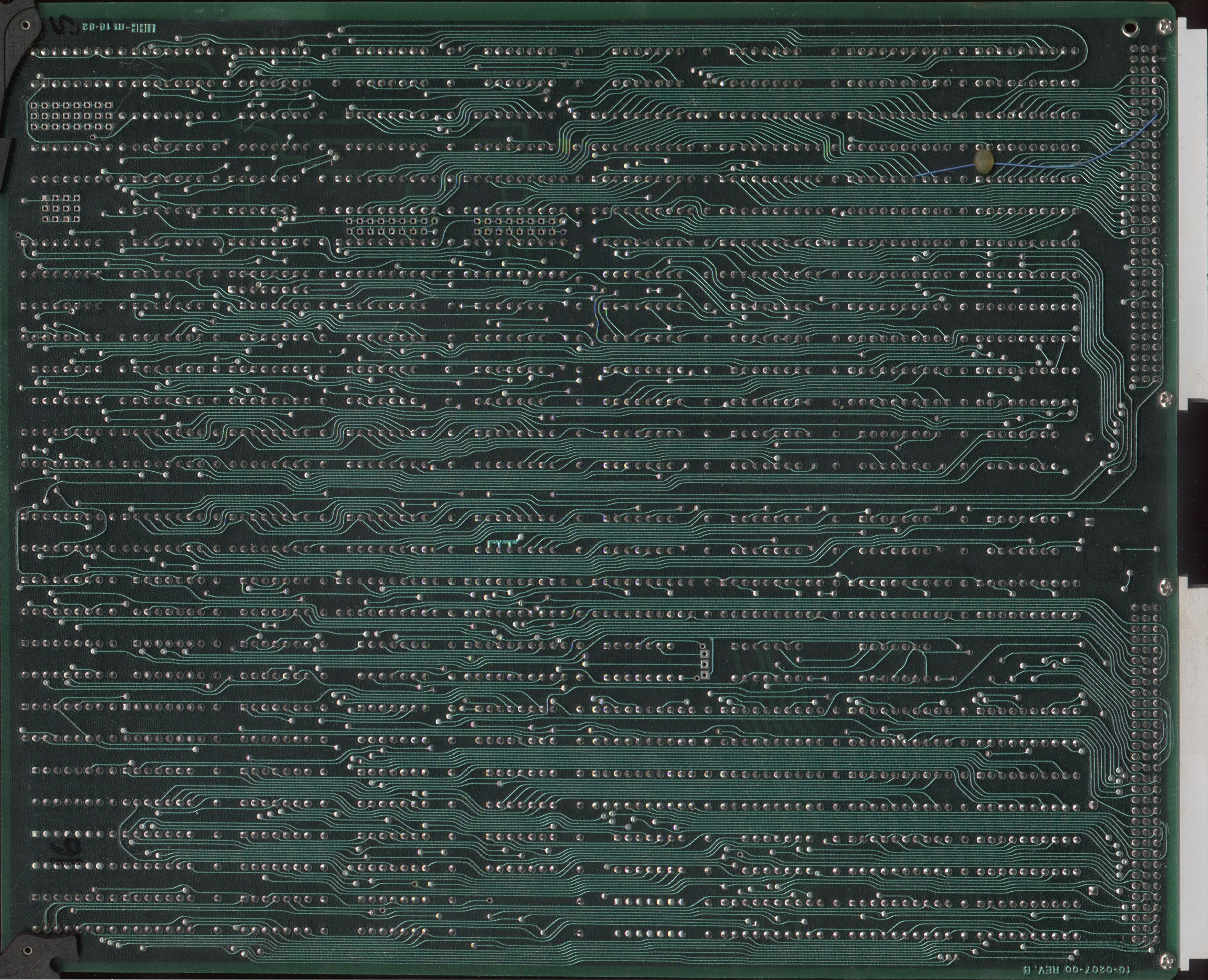The image size is (1208, 980).
Task: Click the top-left ejector lever rivet
Action: [x=25, y=25]
